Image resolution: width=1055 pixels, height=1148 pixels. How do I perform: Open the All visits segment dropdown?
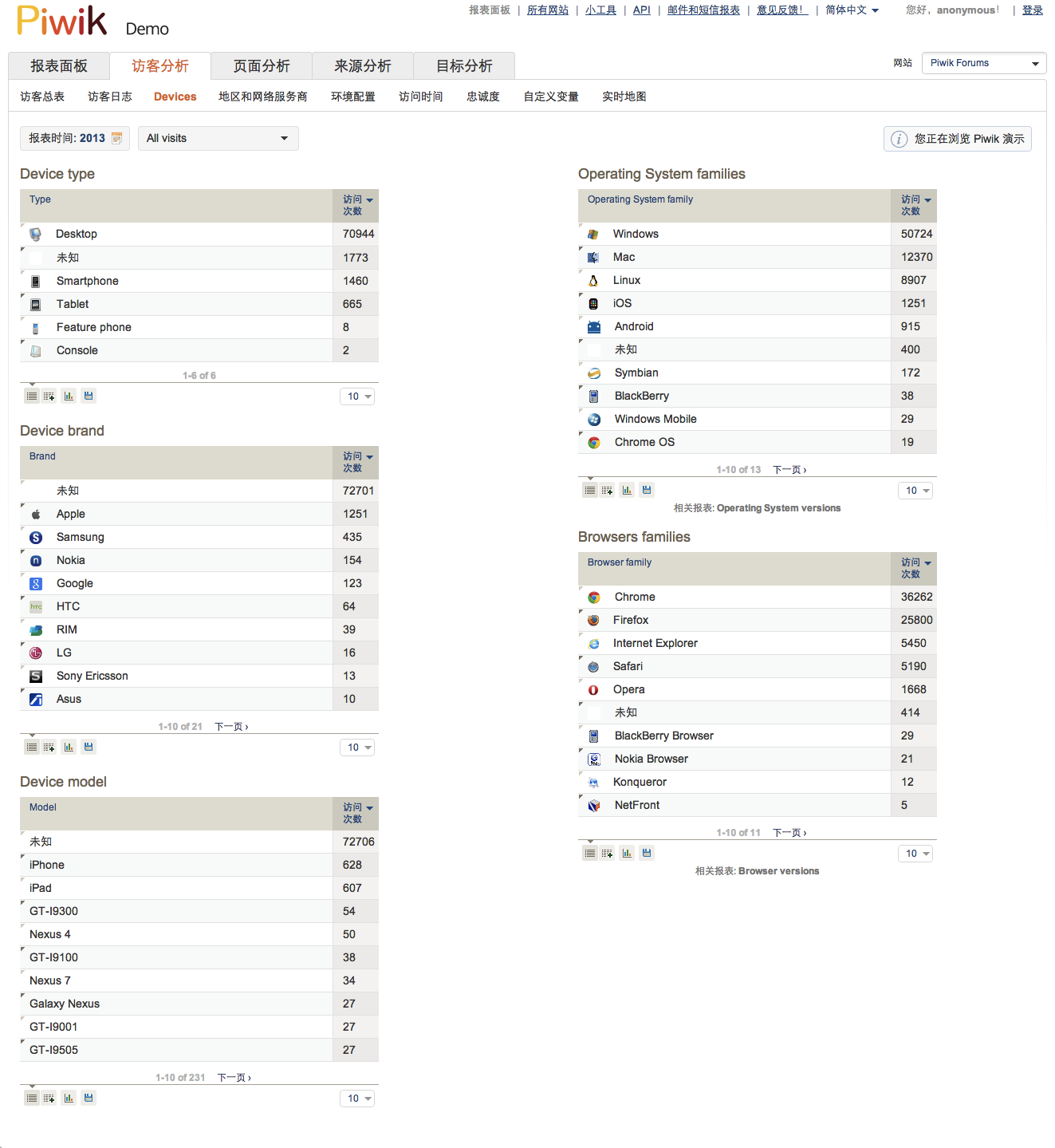218,138
